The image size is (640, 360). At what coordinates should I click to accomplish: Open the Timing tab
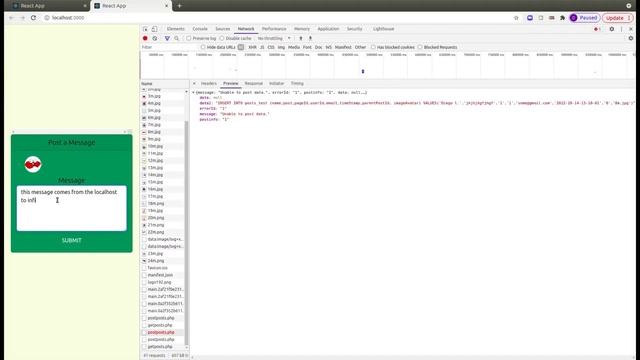(x=297, y=84)
